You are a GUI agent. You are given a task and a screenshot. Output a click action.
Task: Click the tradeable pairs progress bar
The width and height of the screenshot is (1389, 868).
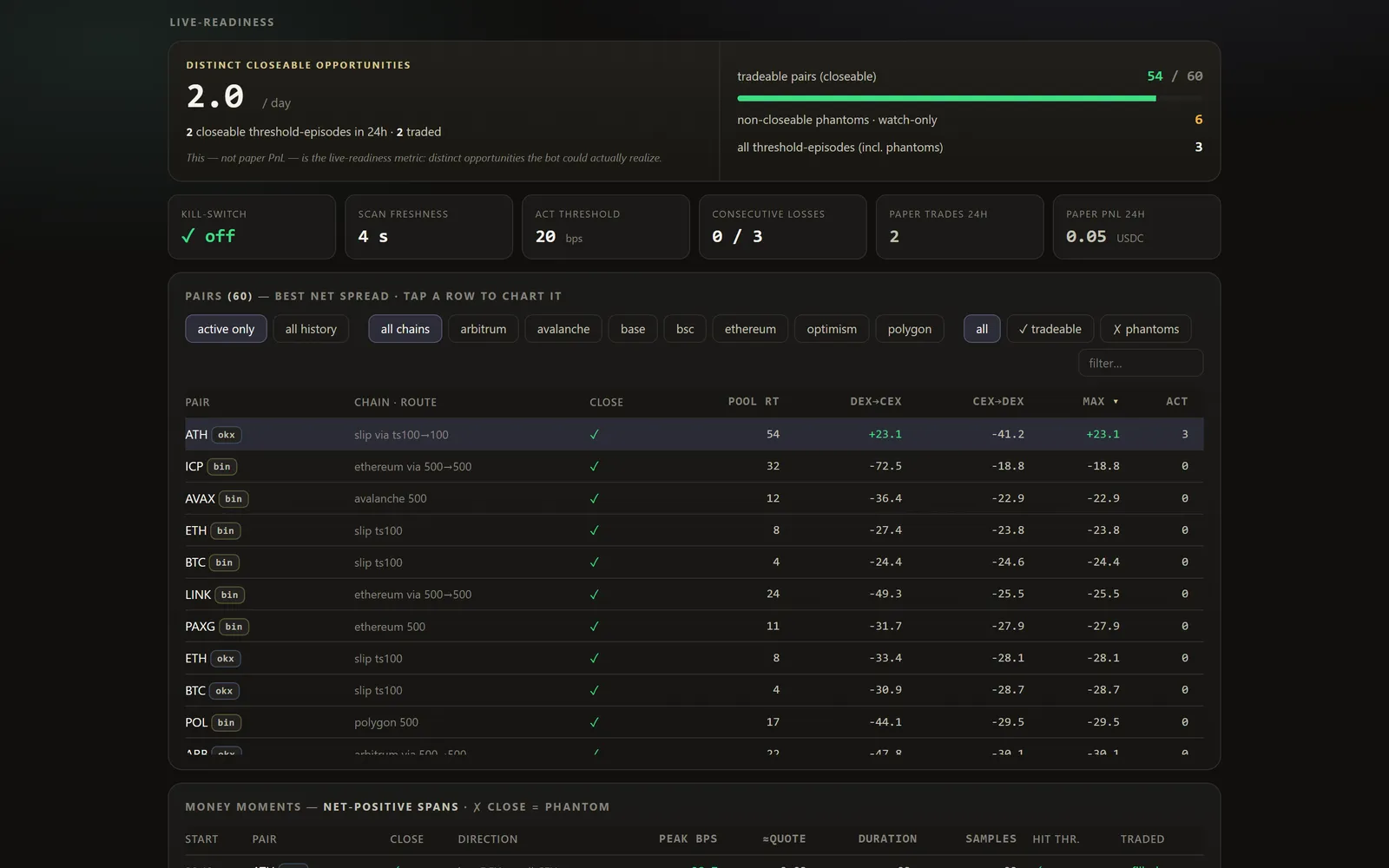tap(970, 98)
